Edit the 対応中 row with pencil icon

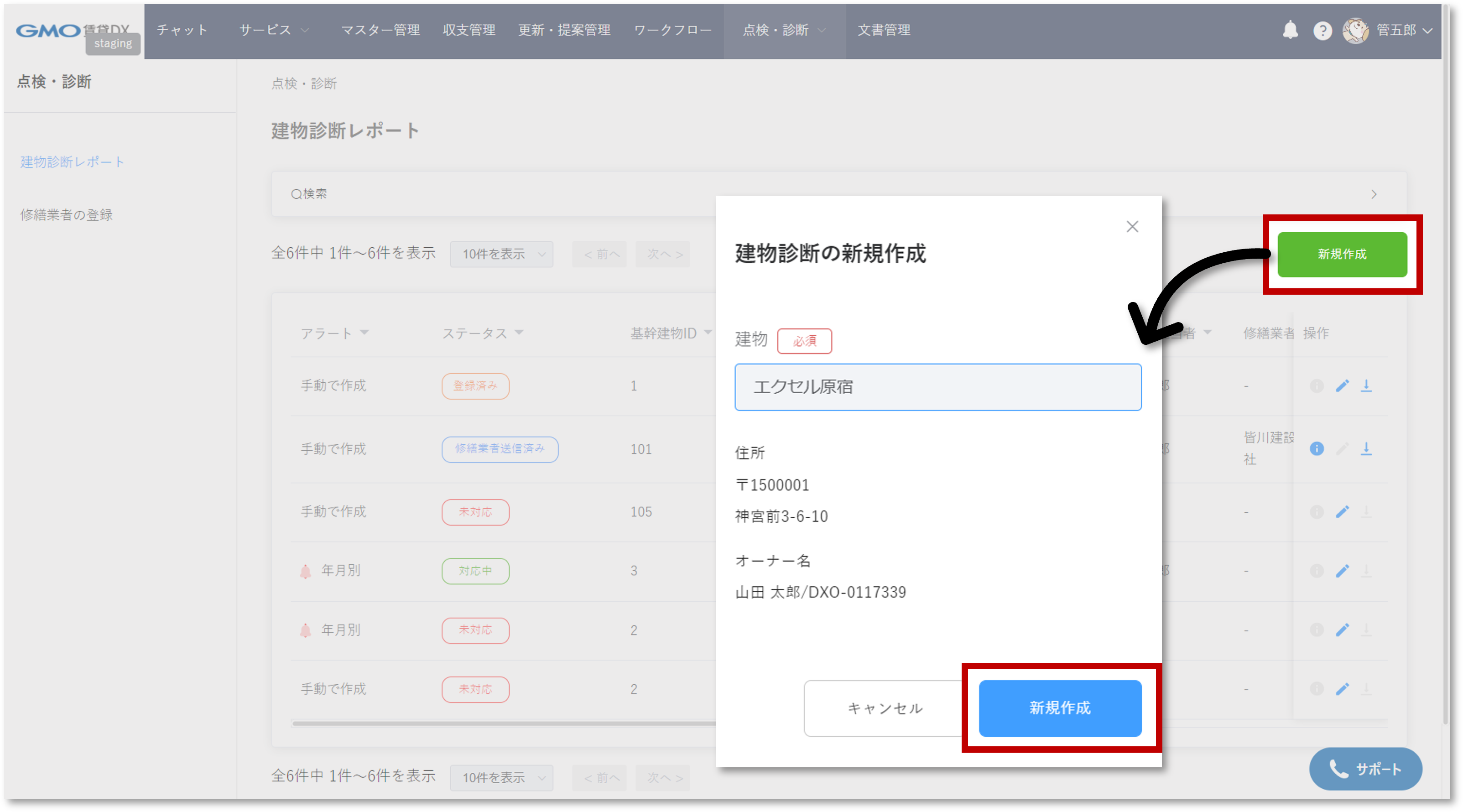pyautogui.click(x=1342, y=571)
